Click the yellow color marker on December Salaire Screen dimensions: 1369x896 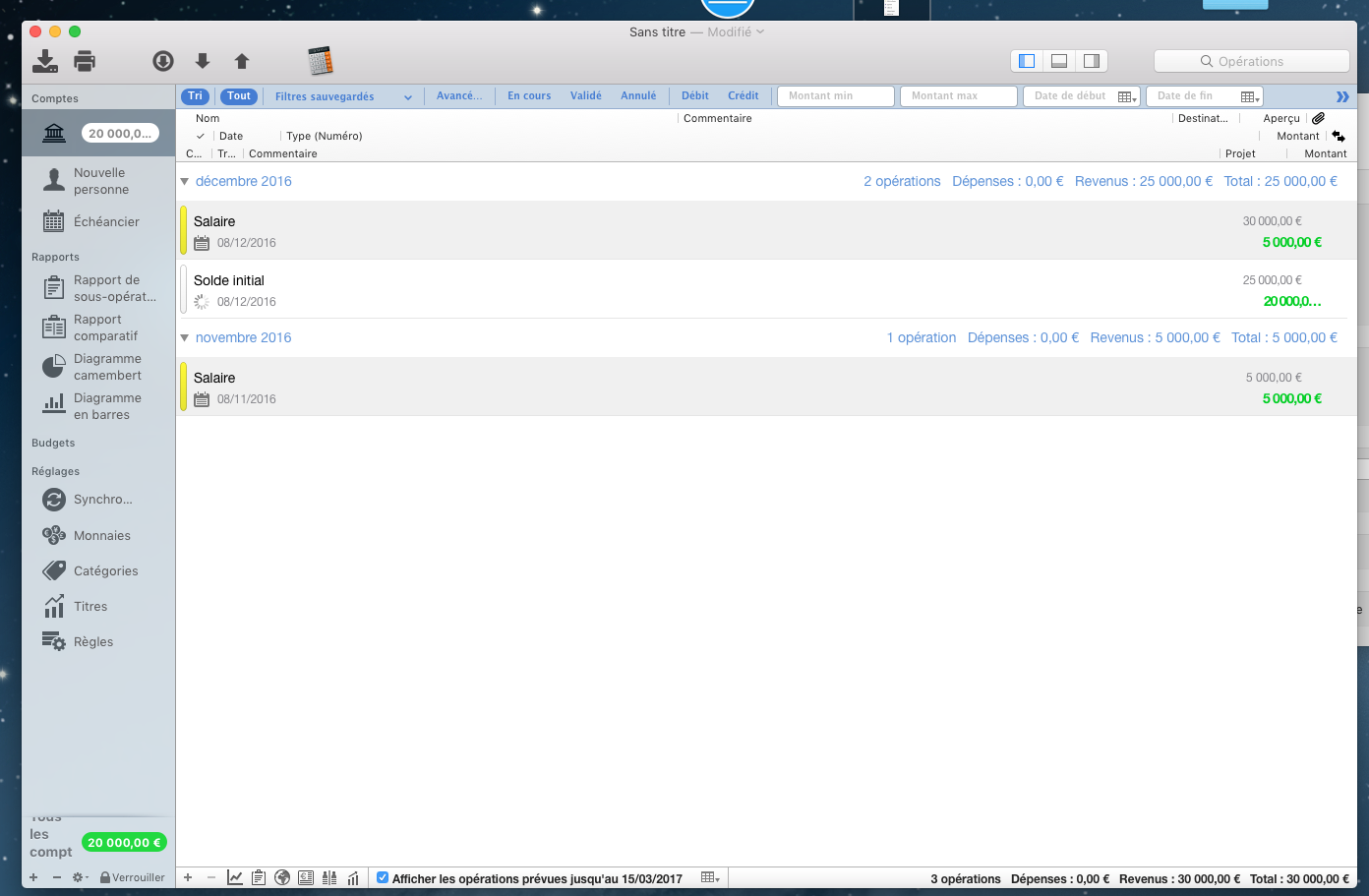[x=184, y=231]
